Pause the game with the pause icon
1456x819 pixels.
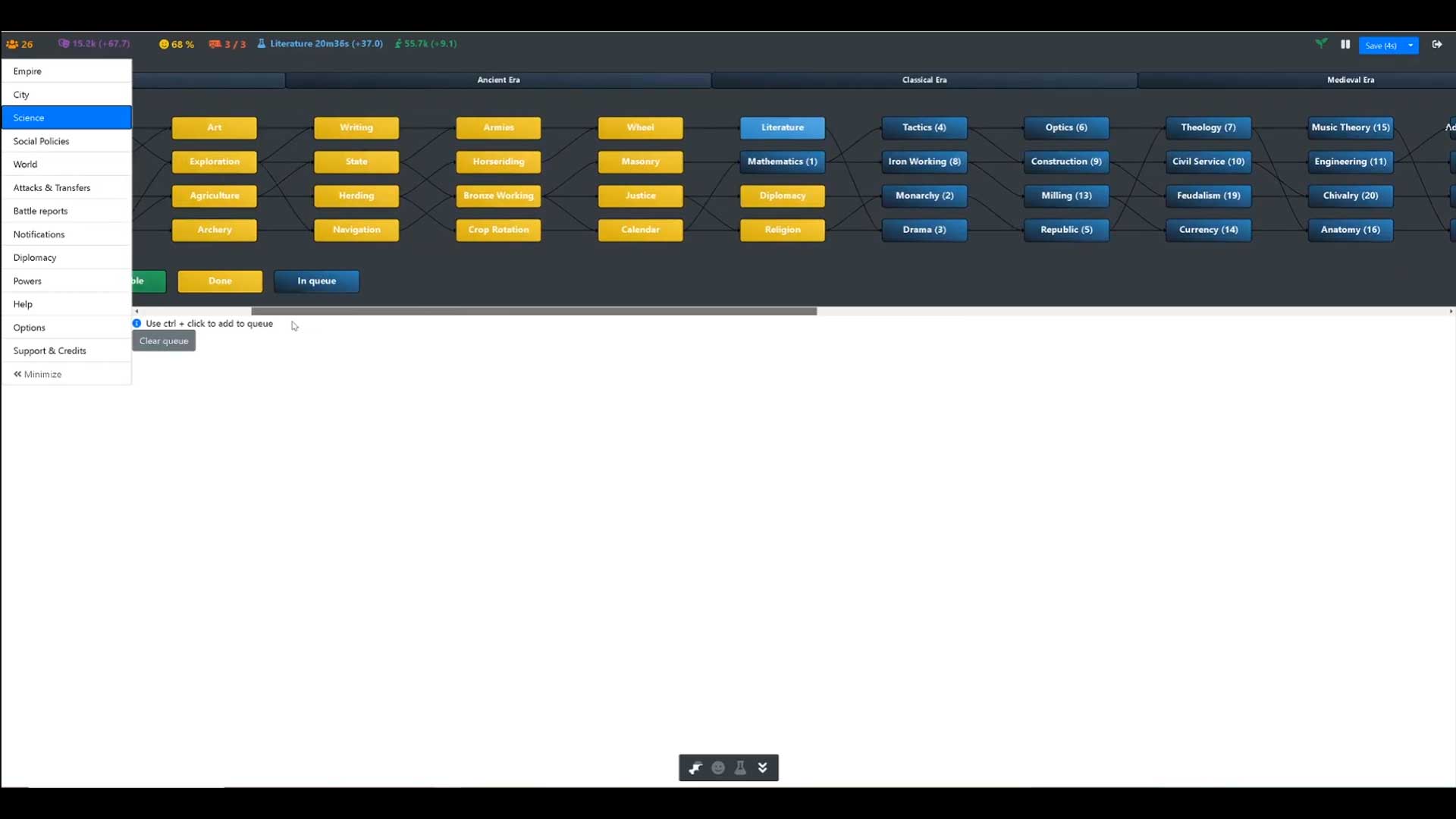[1345, 45]
